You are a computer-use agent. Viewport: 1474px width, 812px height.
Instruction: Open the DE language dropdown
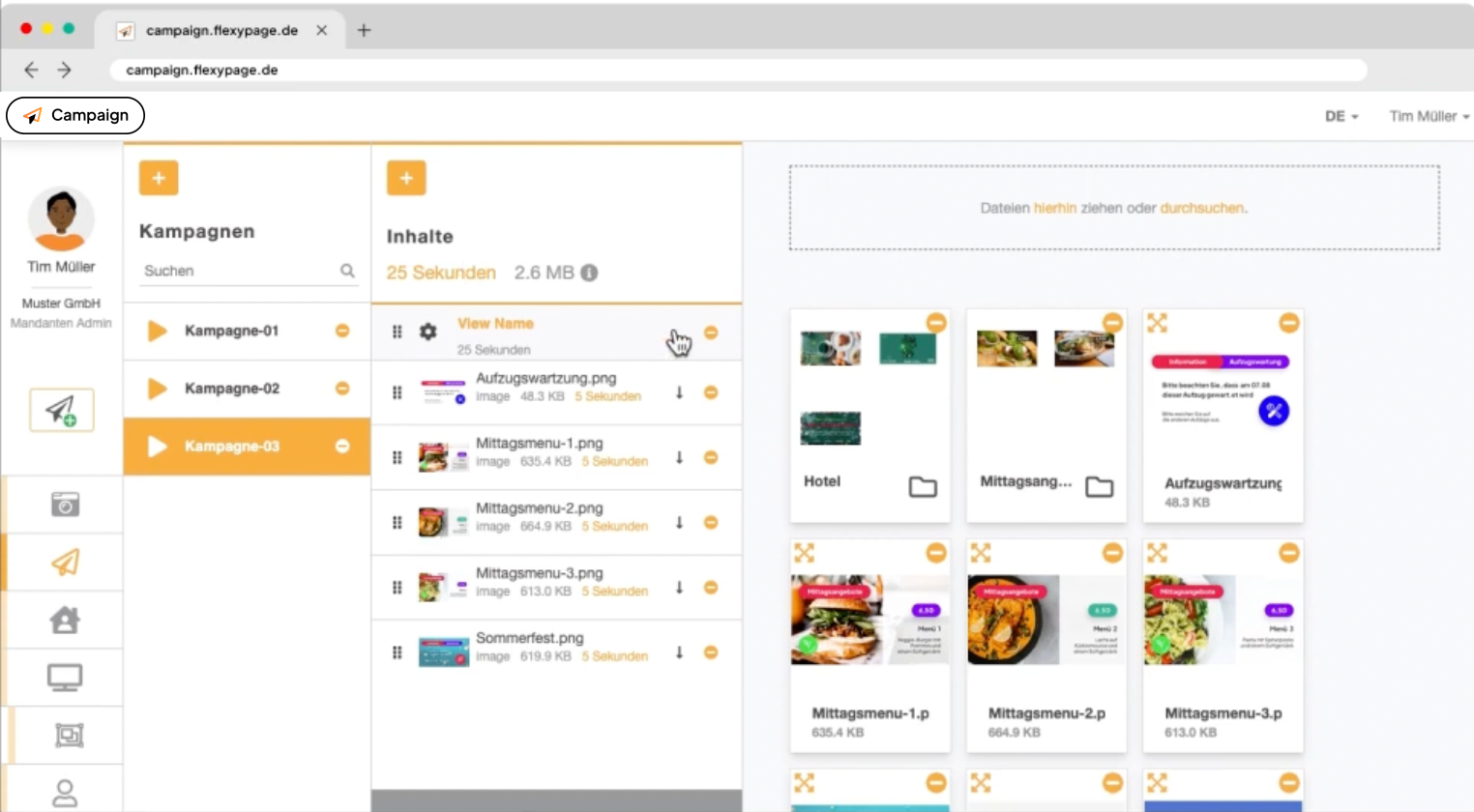pyautogui.click(x=1341, y=116)
